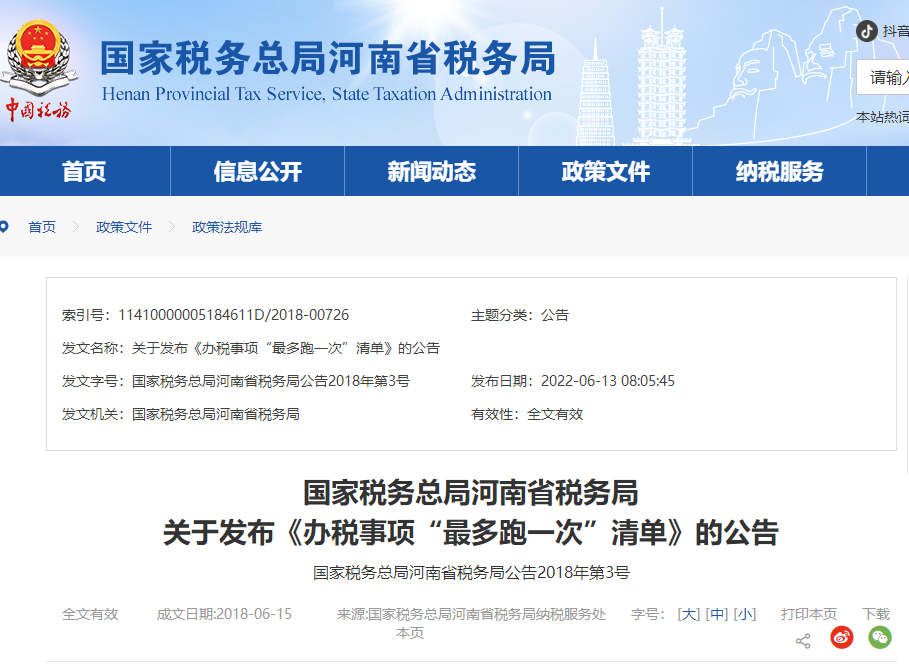Click 打印本页 to print the page
The height and width of the screenshot is (664, 909).
[x=808, y=614]
